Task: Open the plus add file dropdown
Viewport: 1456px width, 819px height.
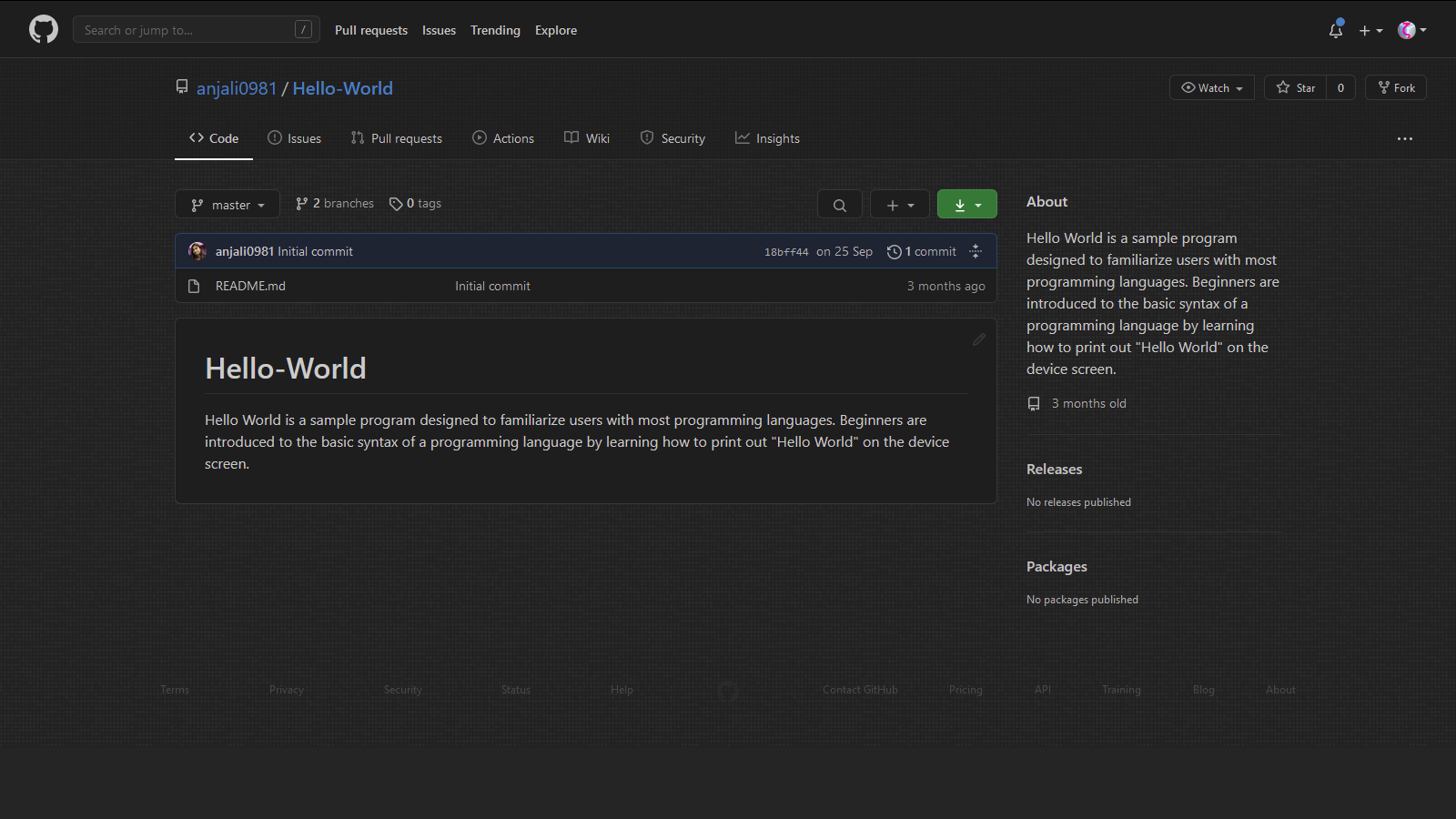Action: click(899, 205)
